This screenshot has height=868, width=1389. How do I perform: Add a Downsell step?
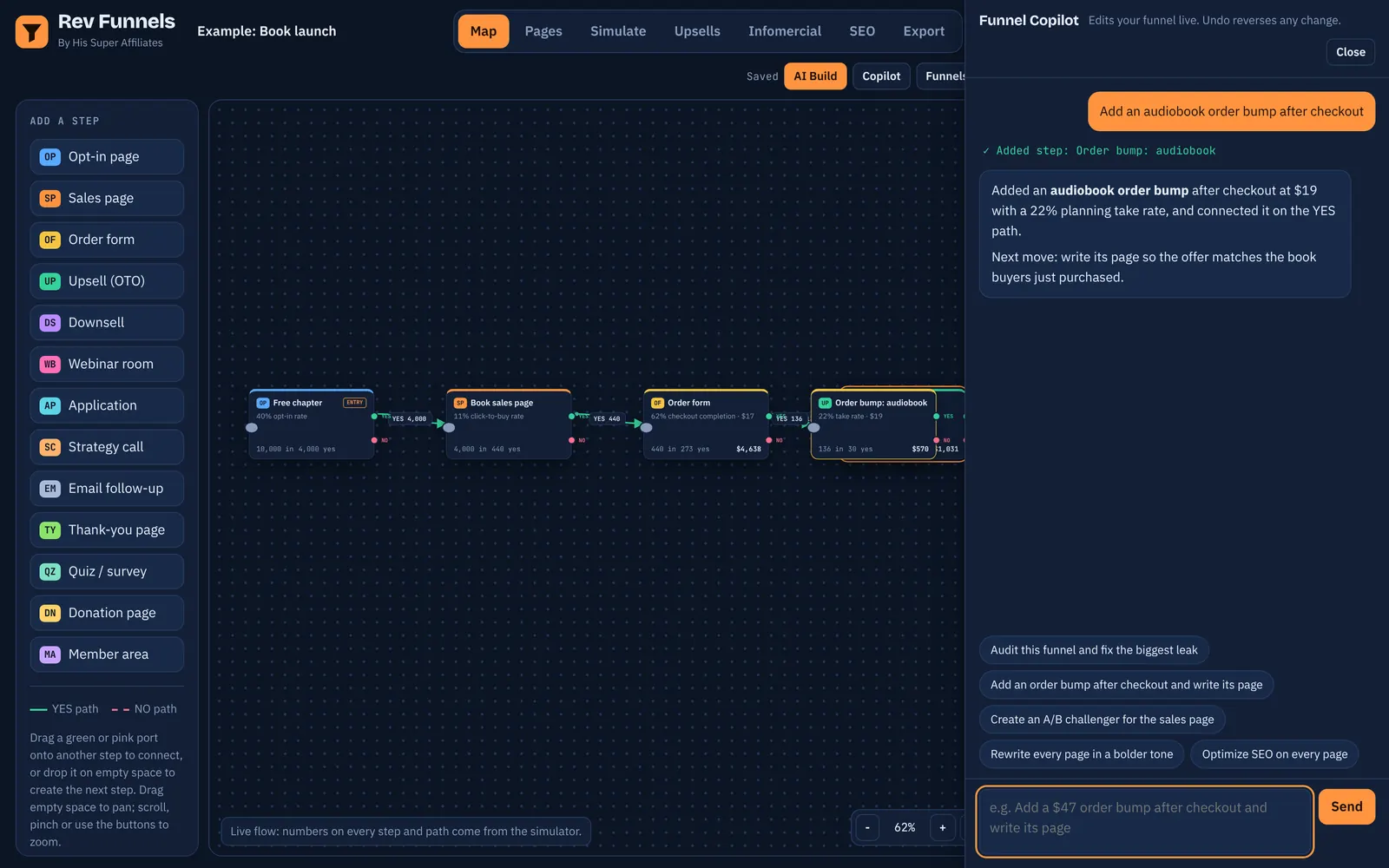(x=107, y=323)
